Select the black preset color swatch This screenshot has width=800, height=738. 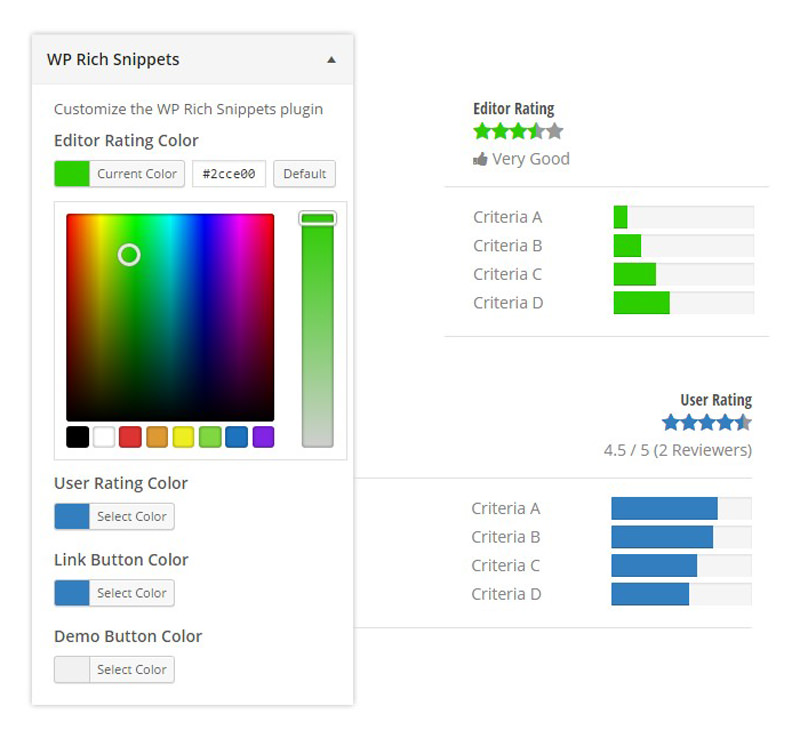[x=76, y=436]
